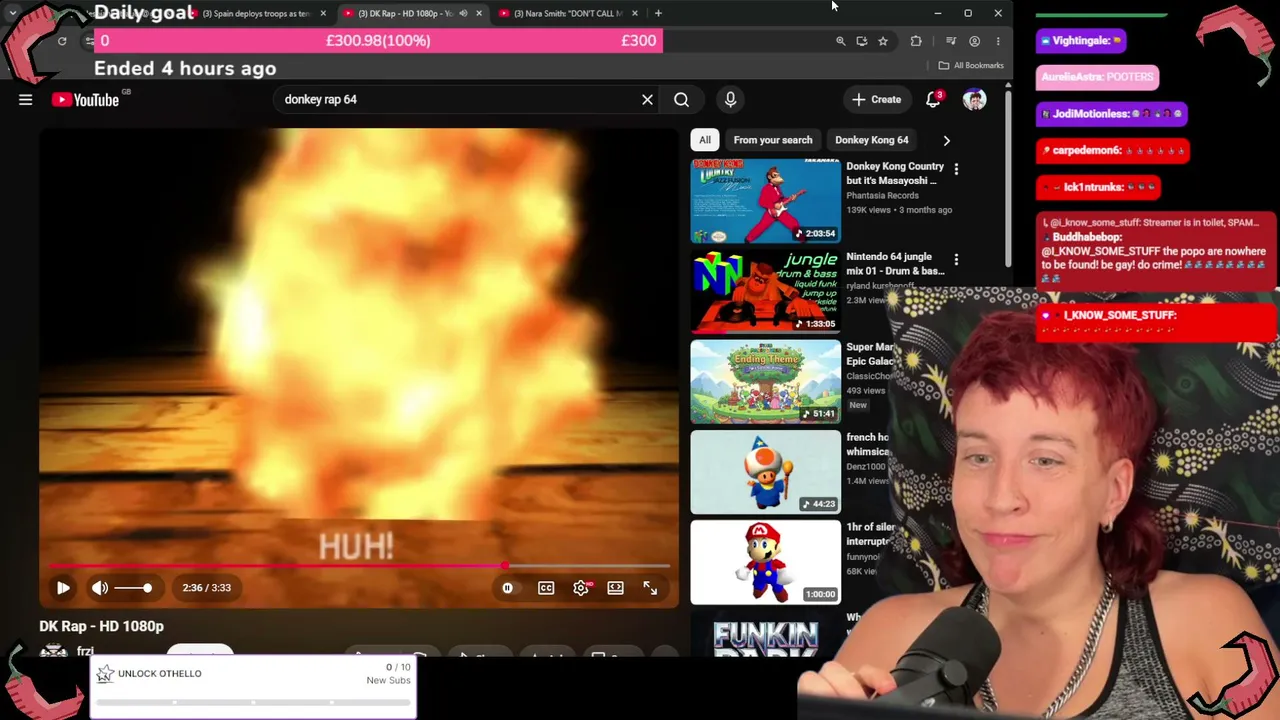This screenshot has width=1280, height=720.
Task: Play the paused DK Rap video
Action: pos(63,588)
